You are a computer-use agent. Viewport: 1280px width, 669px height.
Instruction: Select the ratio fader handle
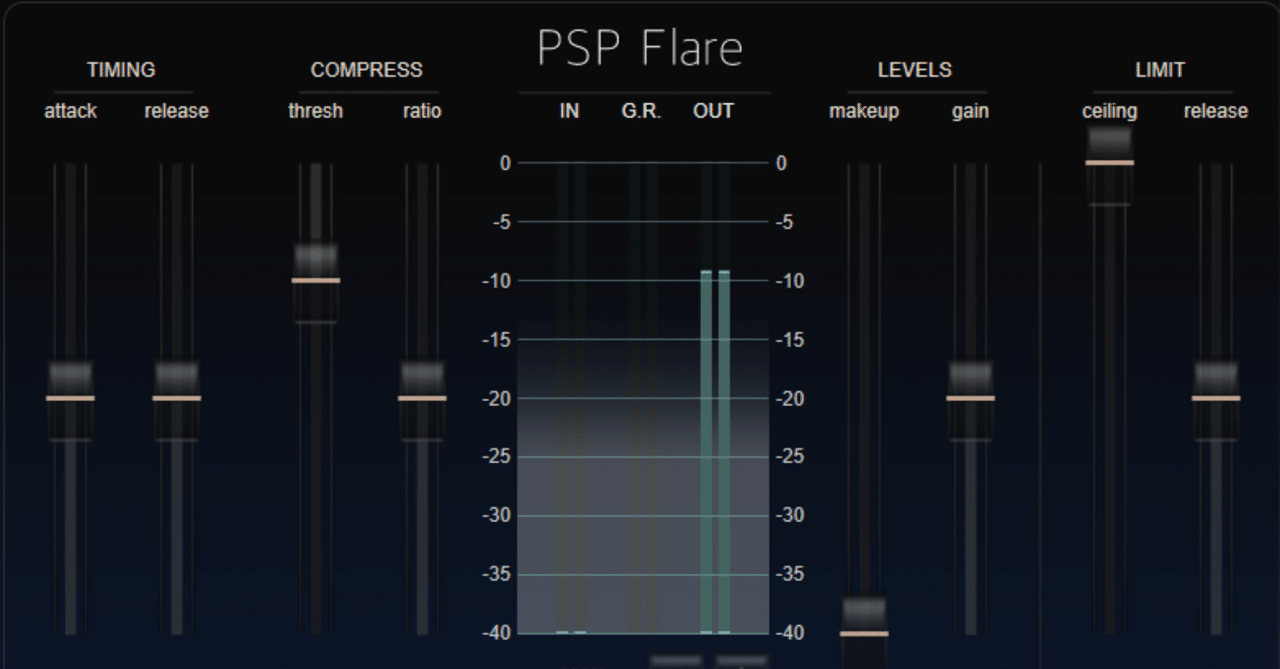(421, 390)
